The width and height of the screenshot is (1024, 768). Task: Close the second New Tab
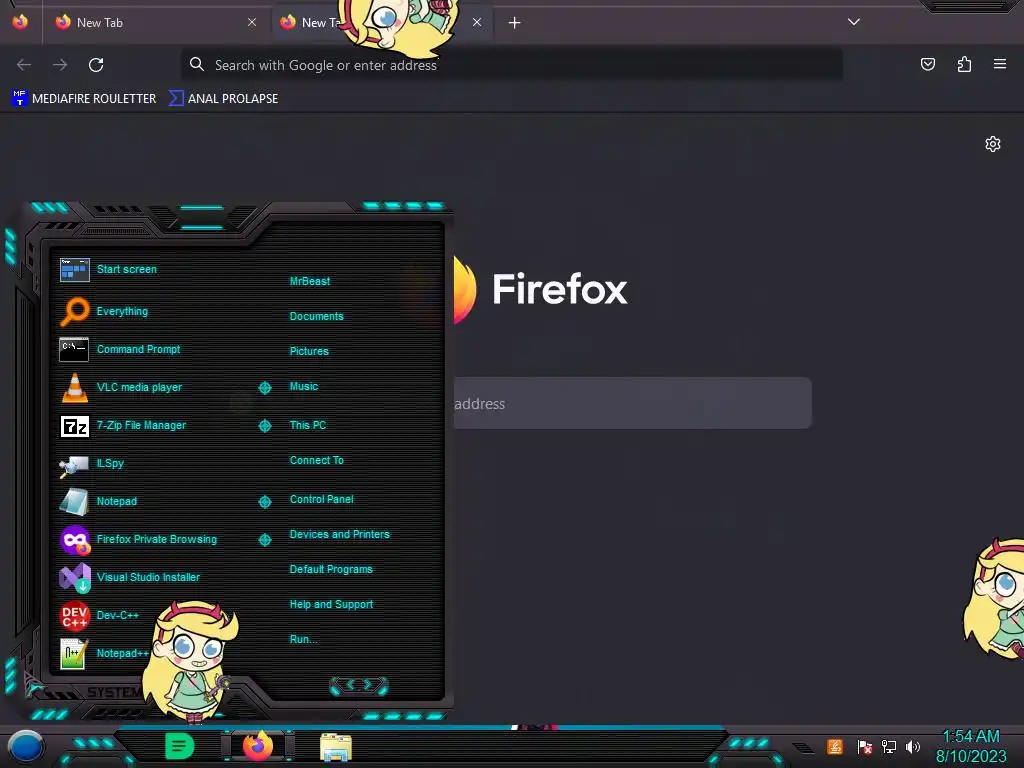[x=477, y=22]
